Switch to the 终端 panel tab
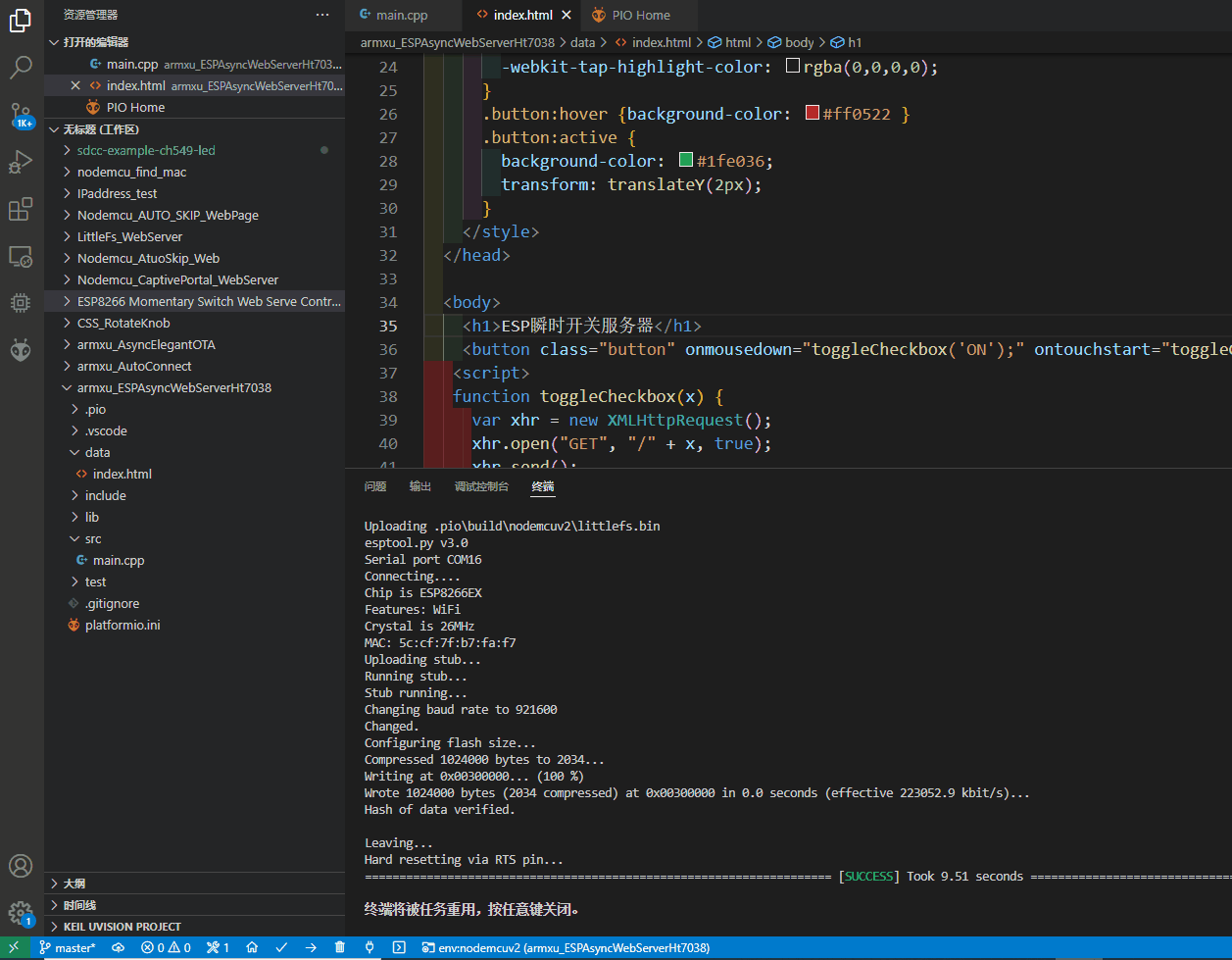The image size is (1232, 960). point(543,486)
